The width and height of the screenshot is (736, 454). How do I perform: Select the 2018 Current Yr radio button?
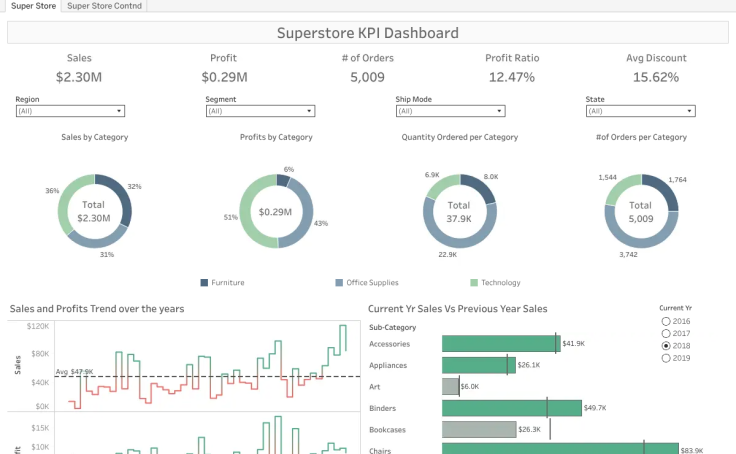tap(666, 346)
